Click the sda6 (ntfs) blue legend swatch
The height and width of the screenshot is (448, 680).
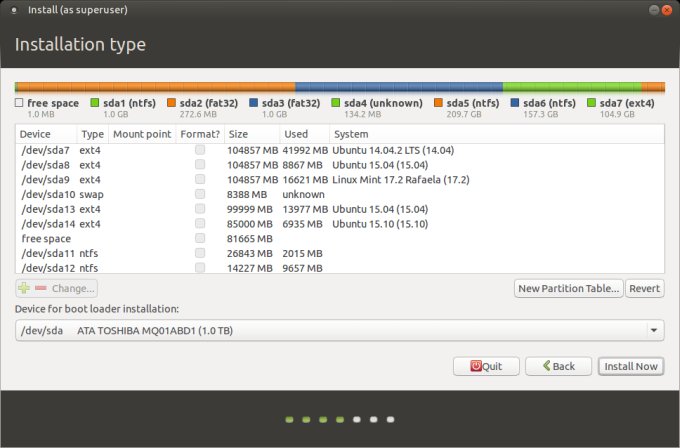coord(515,103)
